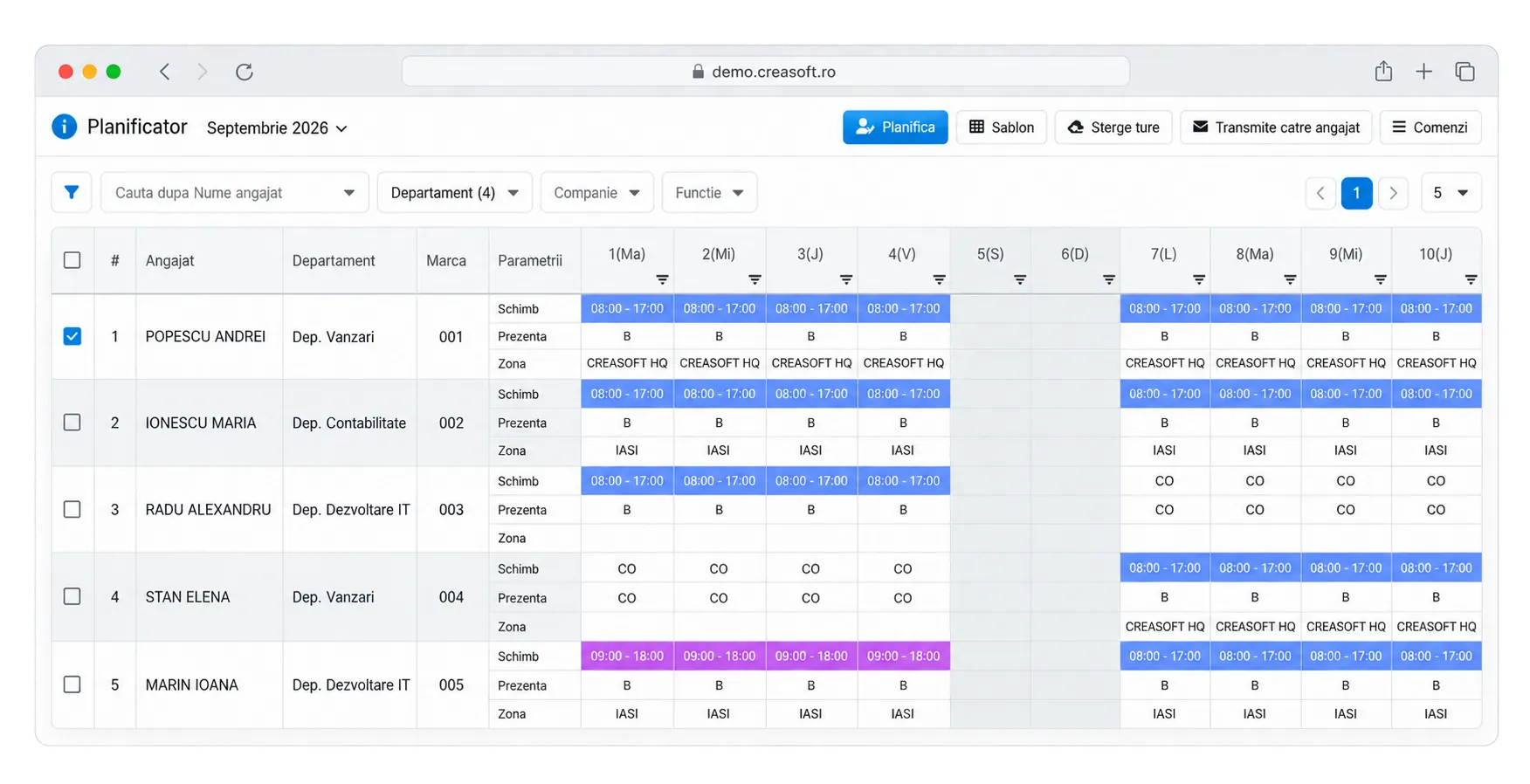Expand the Departament (4) filter dropdown
1530x784 pixels.
[454, 193]
